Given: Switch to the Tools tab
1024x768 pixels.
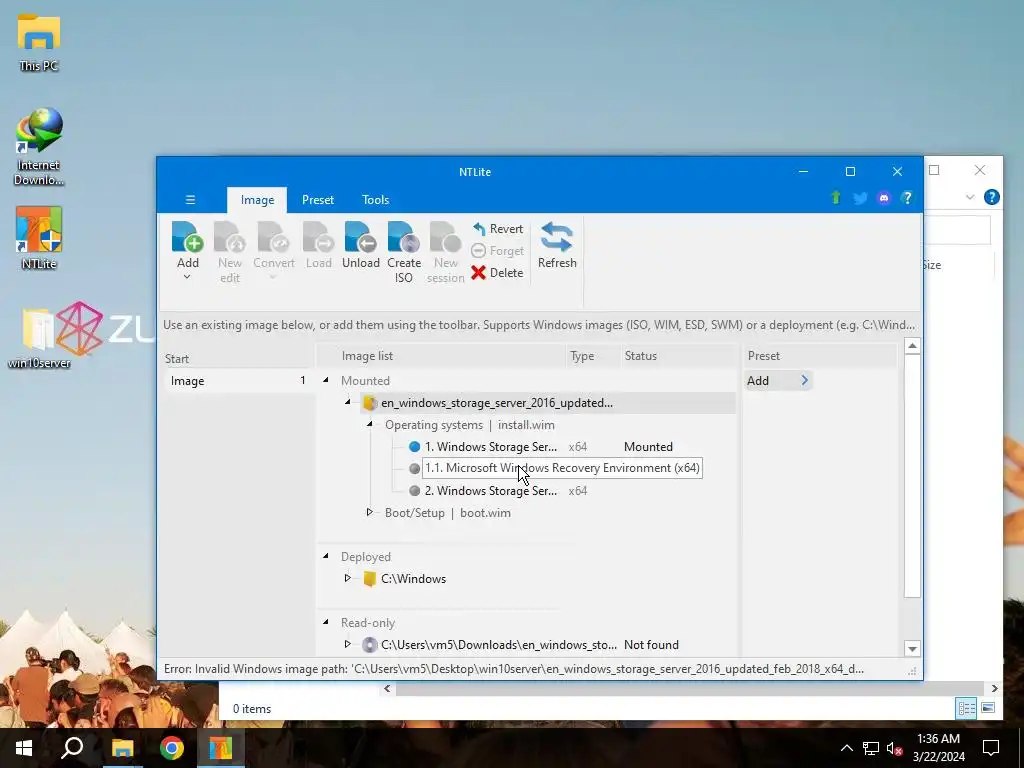Looking at the screenshot, I should tap(376, 200).
